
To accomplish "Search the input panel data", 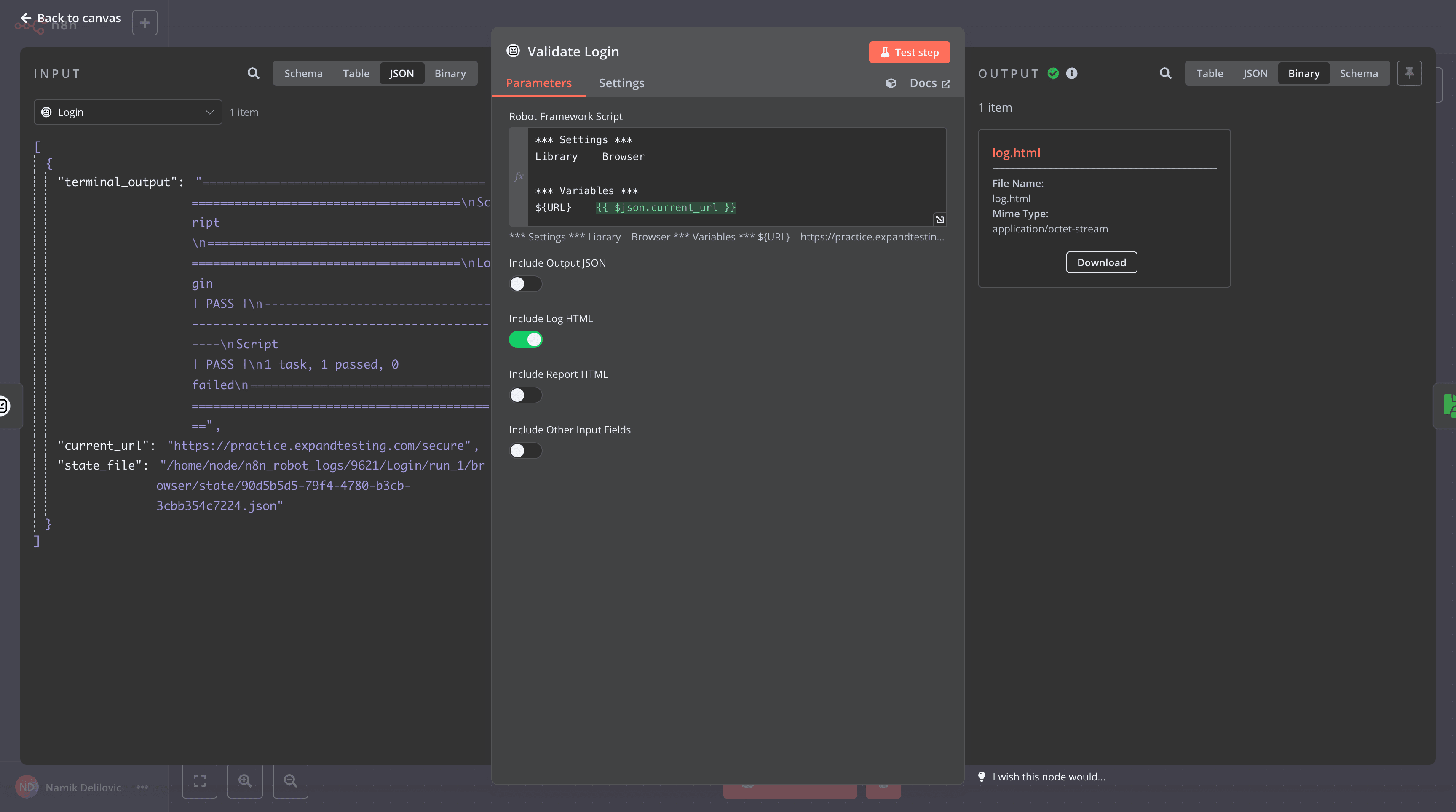I will pyautogui.click(x=253, y=73).
